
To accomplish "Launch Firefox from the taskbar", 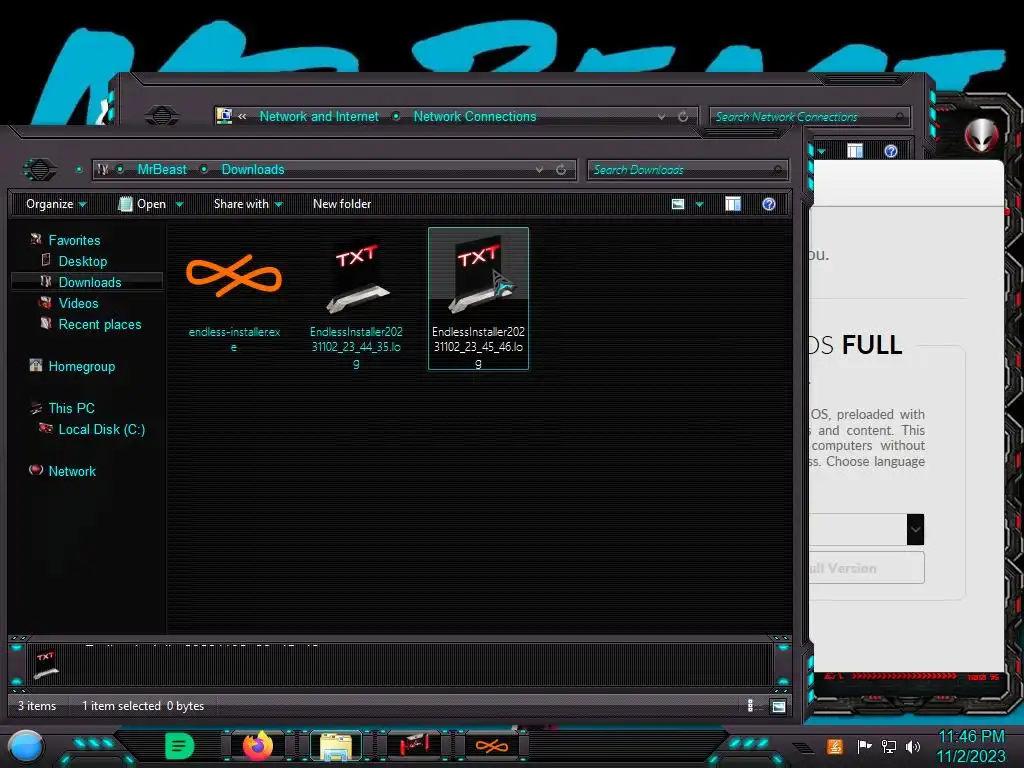I will [258, 746].
